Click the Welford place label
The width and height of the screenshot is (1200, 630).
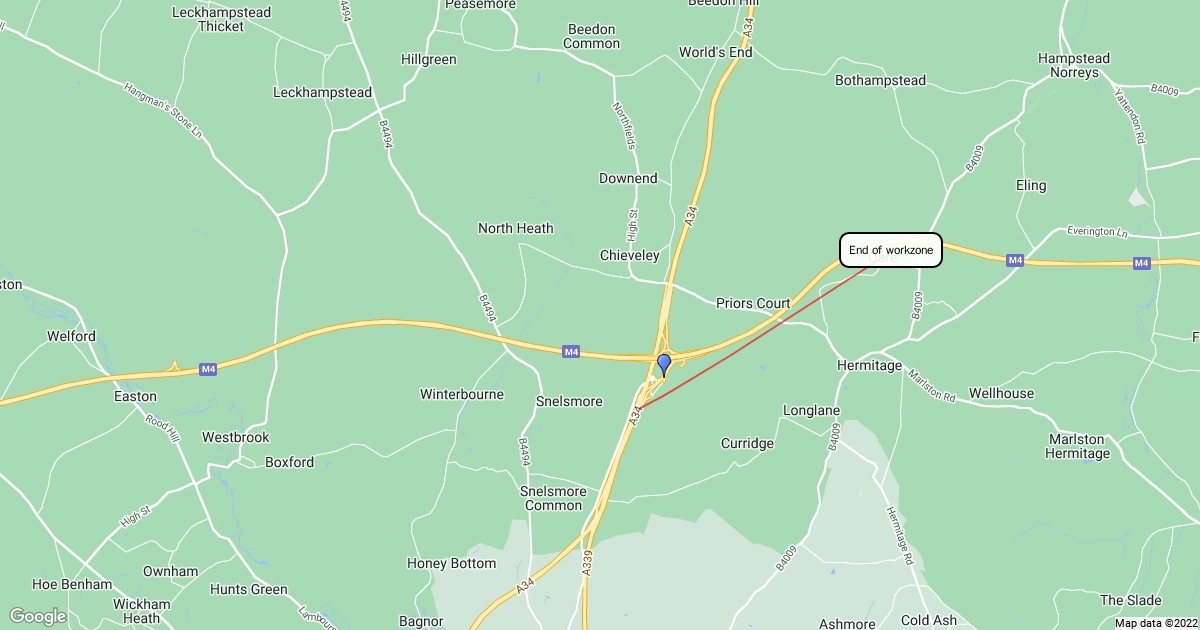tap(71, 336)
